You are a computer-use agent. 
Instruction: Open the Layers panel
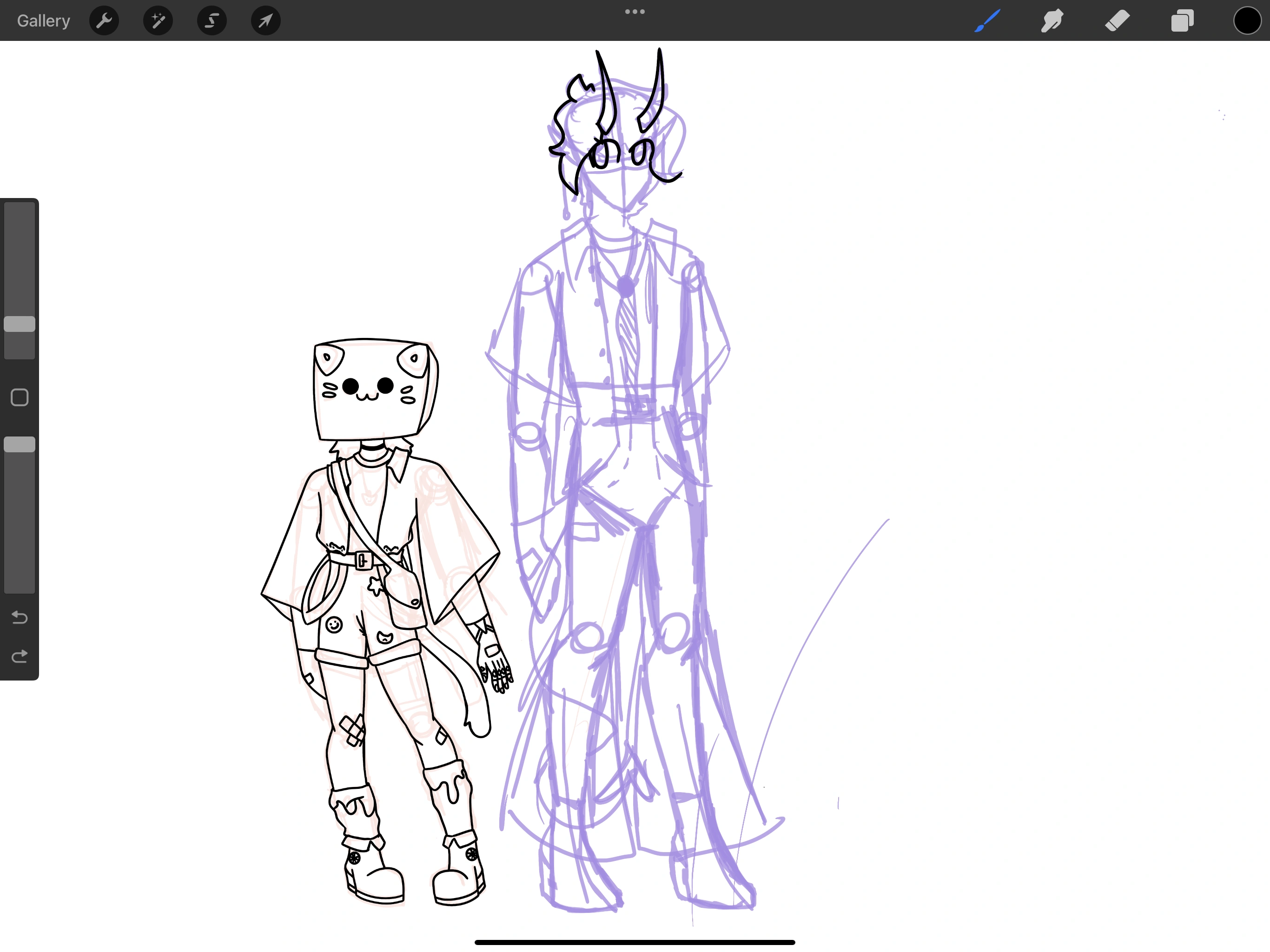coord(1182,20)
